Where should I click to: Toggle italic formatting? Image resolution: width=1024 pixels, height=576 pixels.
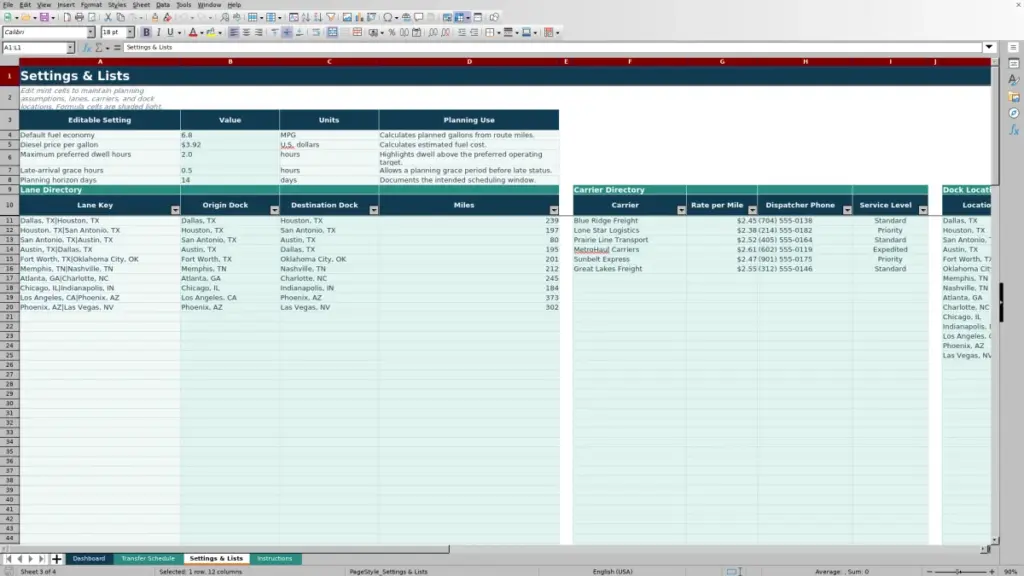[x=158, y=33]
